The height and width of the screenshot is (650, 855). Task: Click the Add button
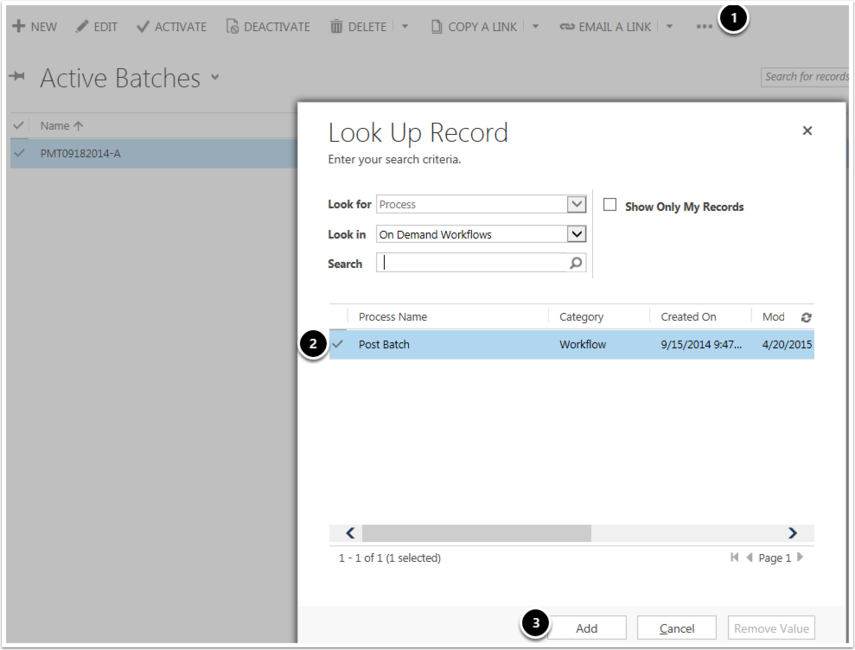587,628
